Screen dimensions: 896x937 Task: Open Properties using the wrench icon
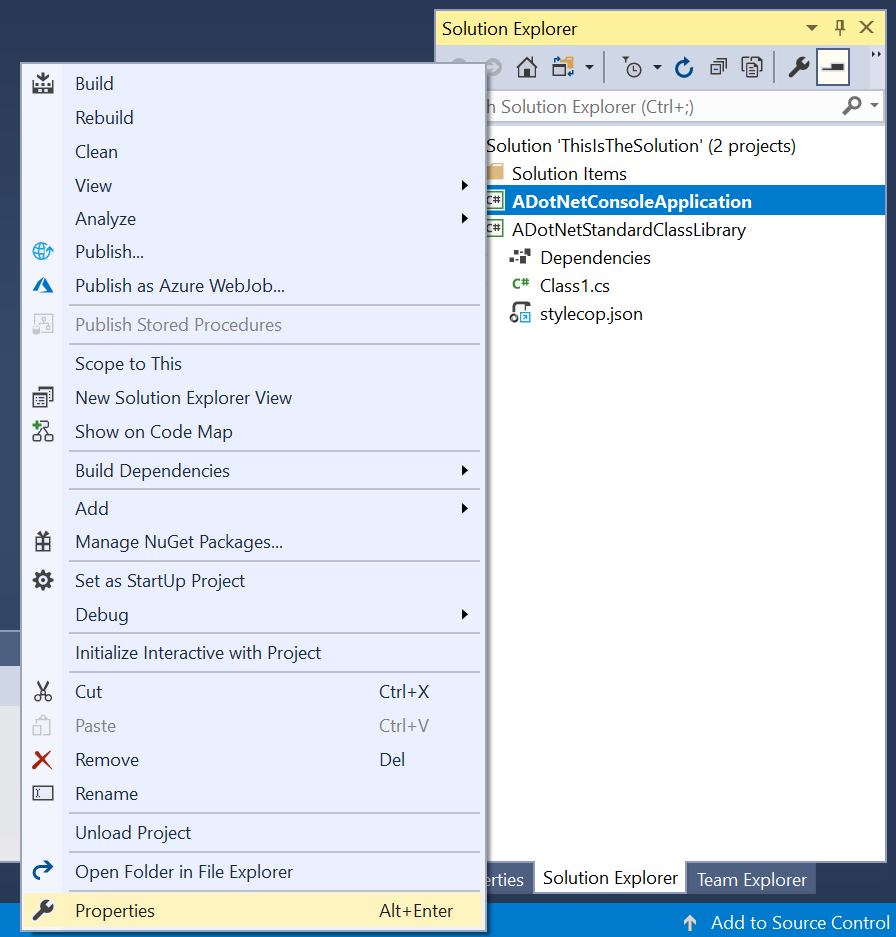[798, 67]
